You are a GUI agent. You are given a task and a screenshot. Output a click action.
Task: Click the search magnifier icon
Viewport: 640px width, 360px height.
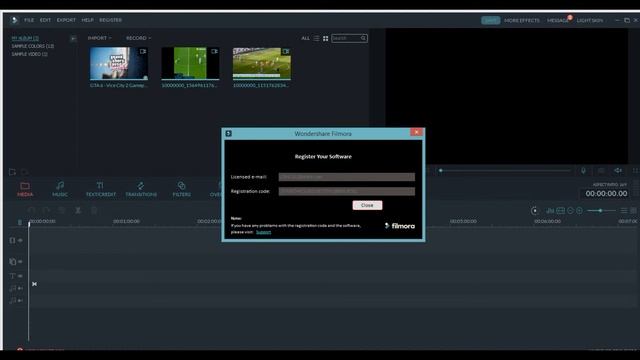[x=363, y=38]
